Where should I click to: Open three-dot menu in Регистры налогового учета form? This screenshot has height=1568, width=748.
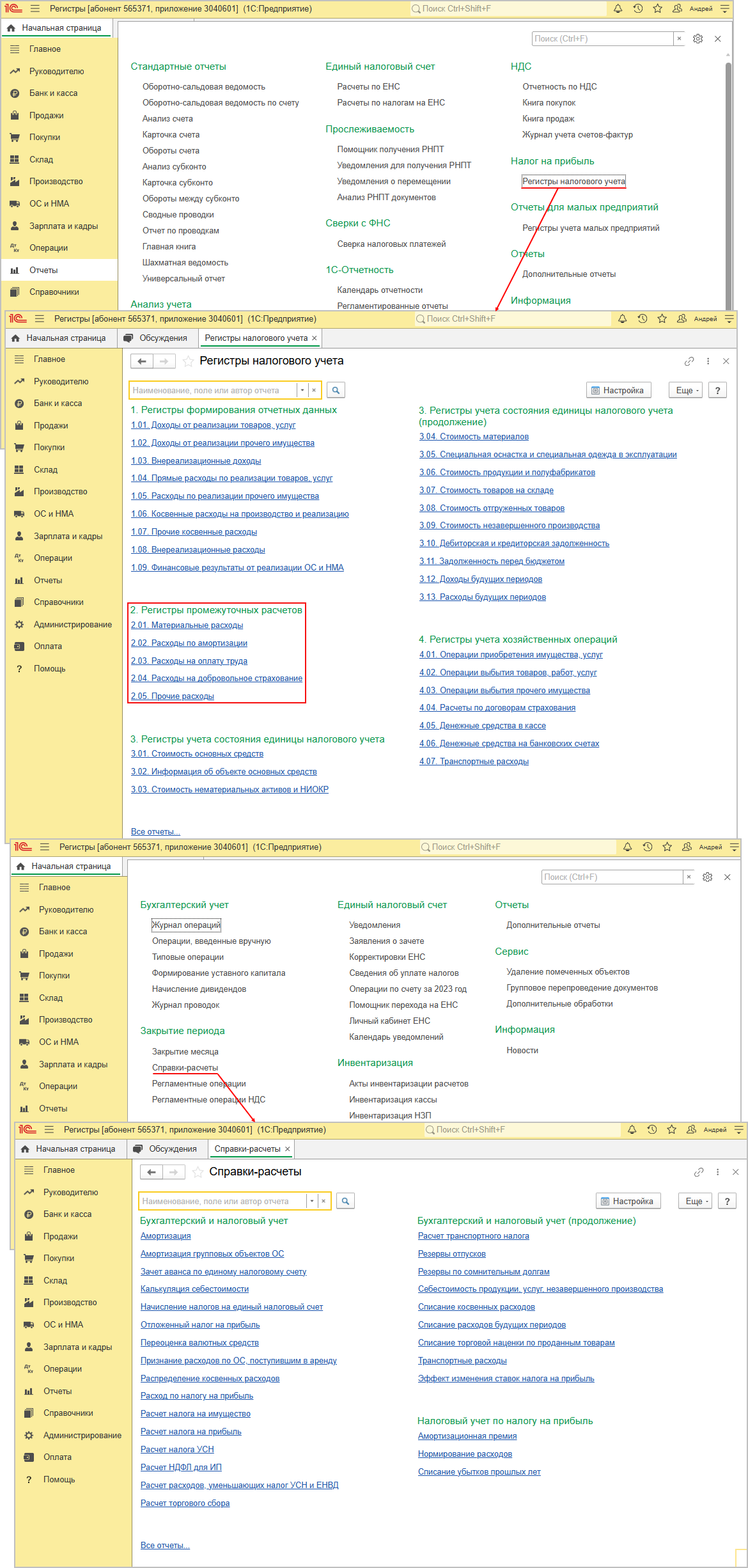tap(708, 361)
